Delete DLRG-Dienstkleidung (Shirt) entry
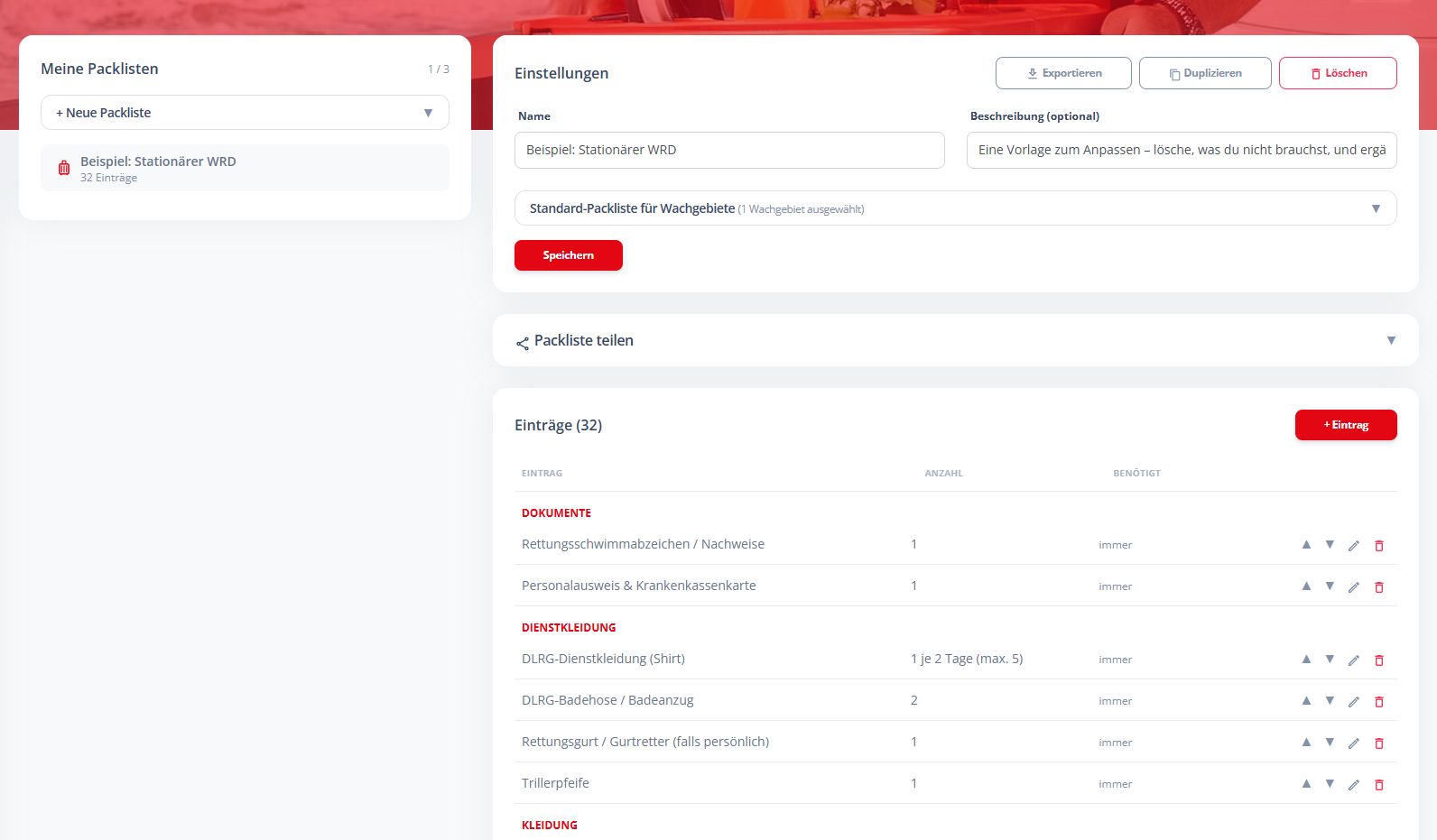Image resolution: width=1437 pixels, height=840 pixels. click(1379, 660)
